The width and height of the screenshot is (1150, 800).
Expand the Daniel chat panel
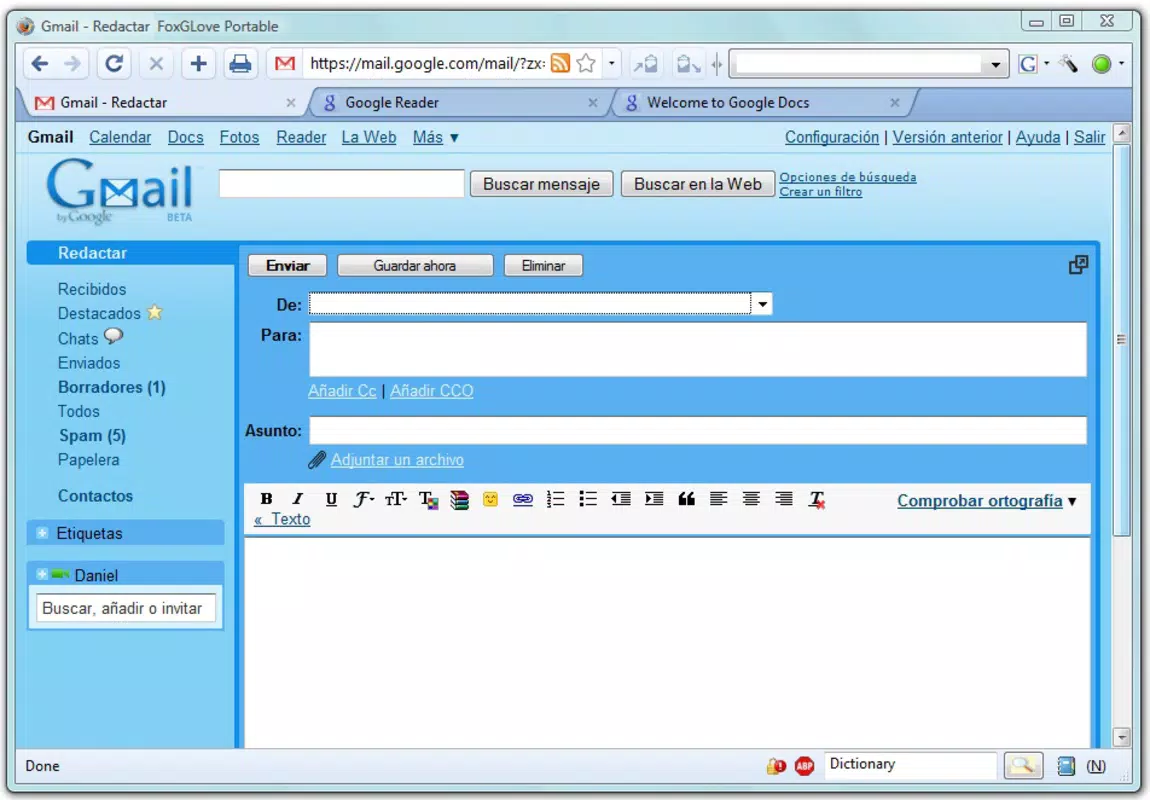[x=42, y=574]
